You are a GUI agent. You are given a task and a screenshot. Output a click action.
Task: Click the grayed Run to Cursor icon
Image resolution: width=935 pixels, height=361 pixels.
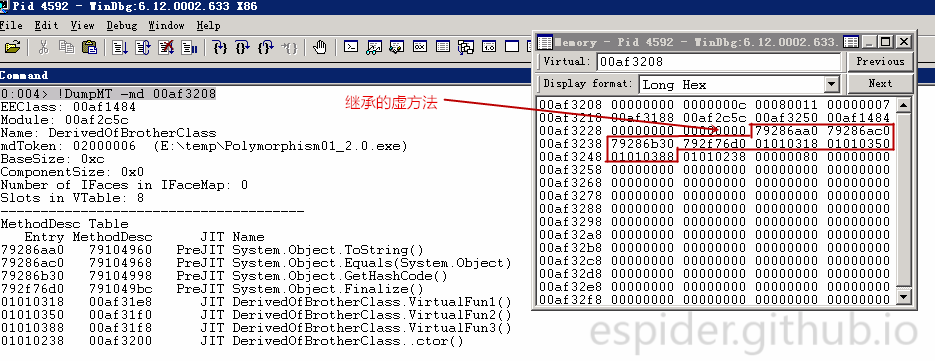289,47
